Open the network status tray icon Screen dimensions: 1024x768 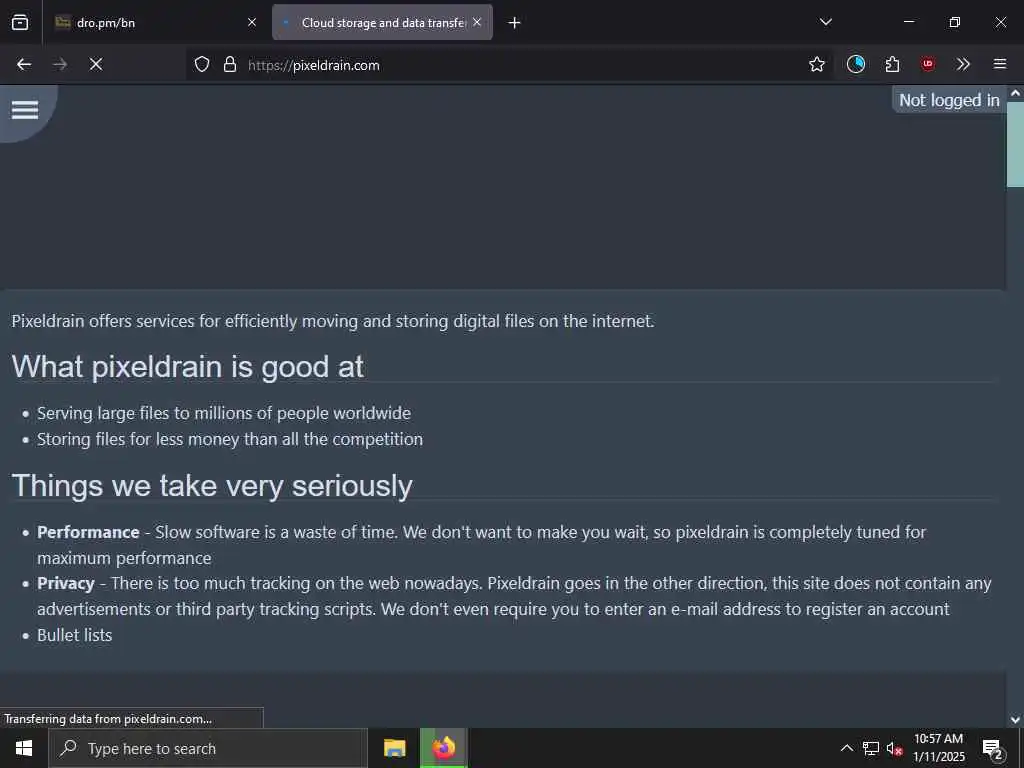(x=871, y=748)
